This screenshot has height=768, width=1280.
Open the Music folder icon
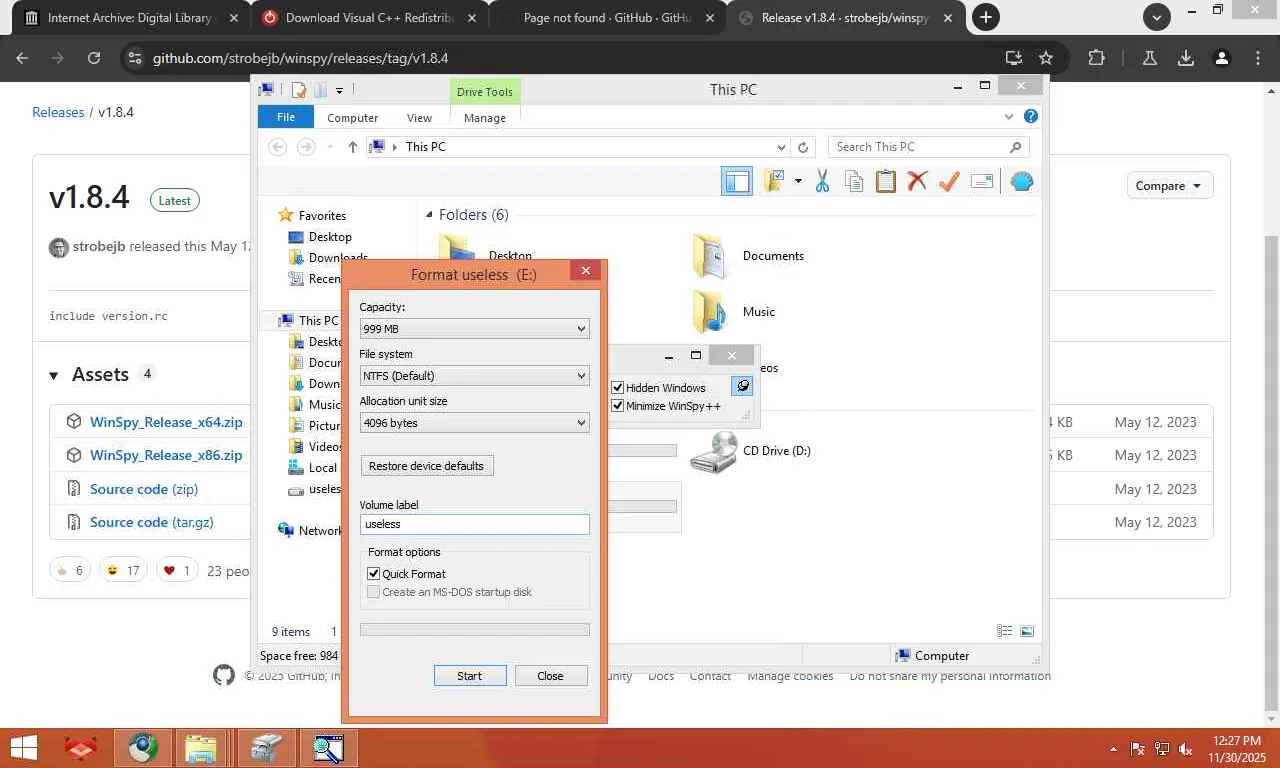[709, 312]
